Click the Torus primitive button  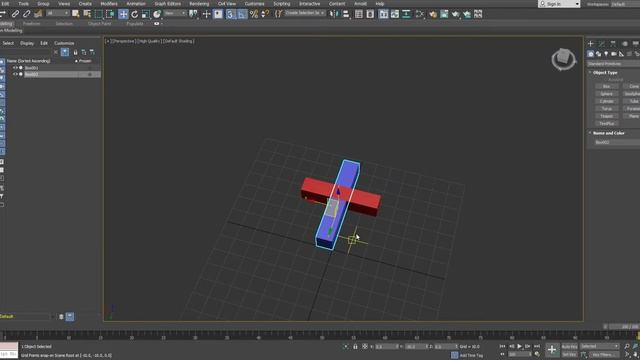pos(607,109)
